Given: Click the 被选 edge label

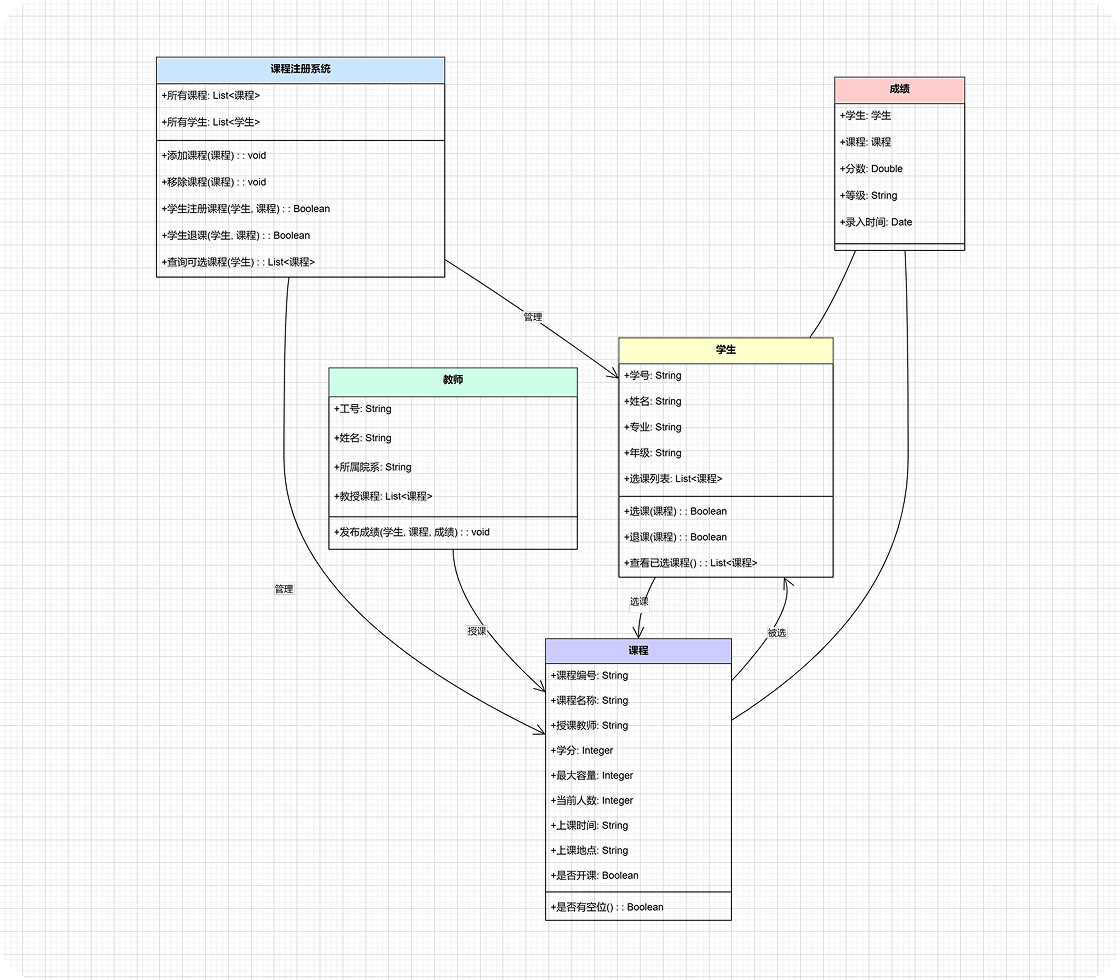Looking at the screenshot, I should (775, 631).
